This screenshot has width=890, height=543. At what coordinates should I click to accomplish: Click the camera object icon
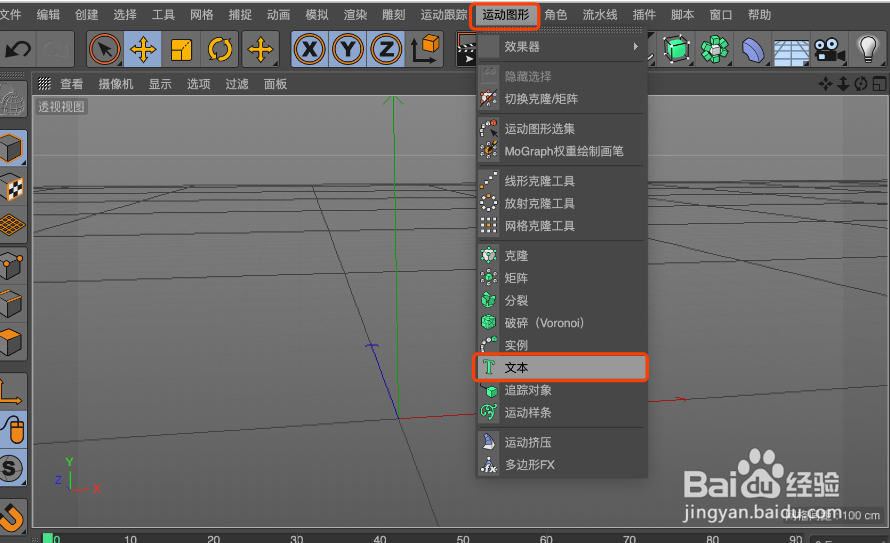pyautogui.click(x=829, y=50)
